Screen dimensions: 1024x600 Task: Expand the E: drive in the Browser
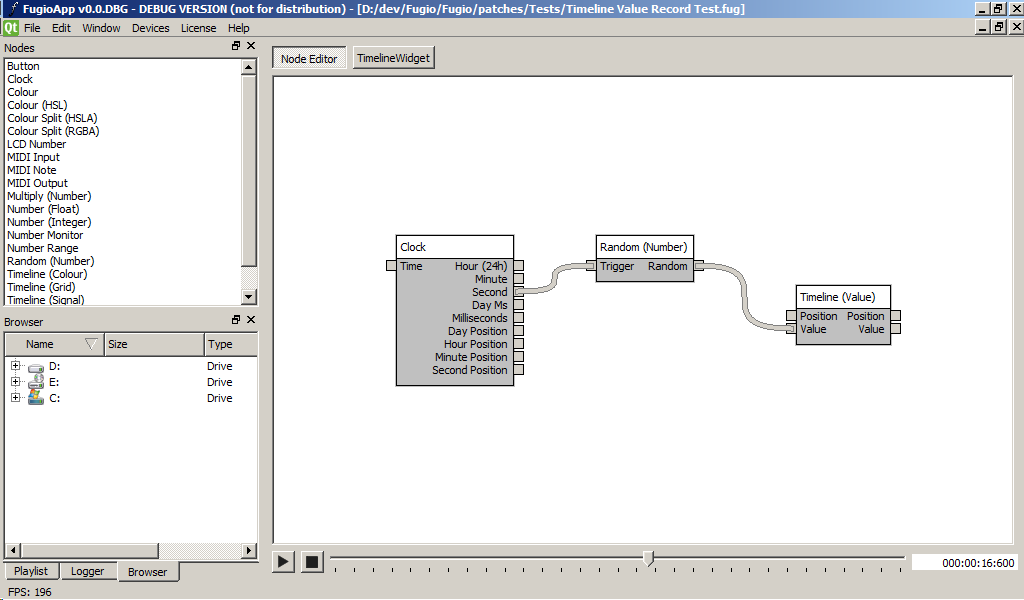click(x=15, y=382)
